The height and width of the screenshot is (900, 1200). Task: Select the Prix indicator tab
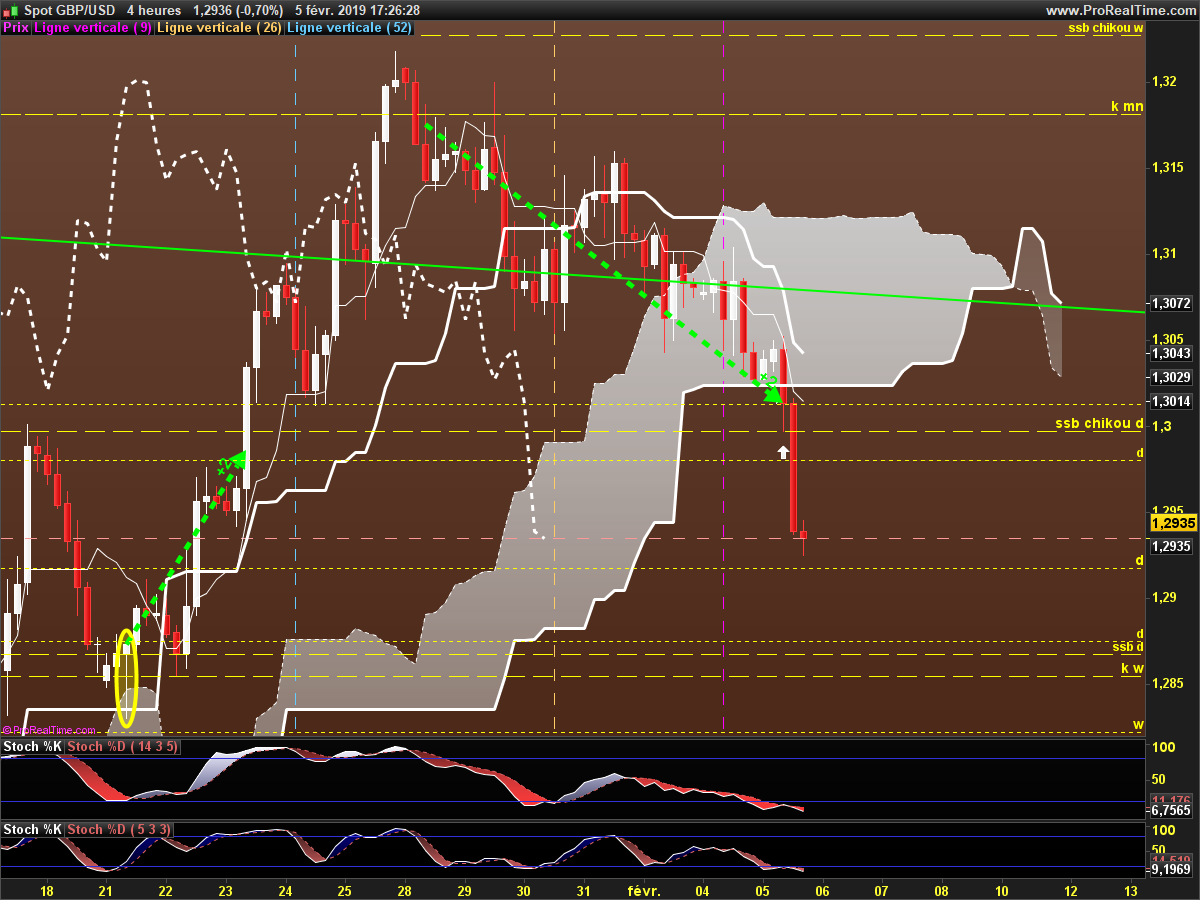click(x=16, y=28)
